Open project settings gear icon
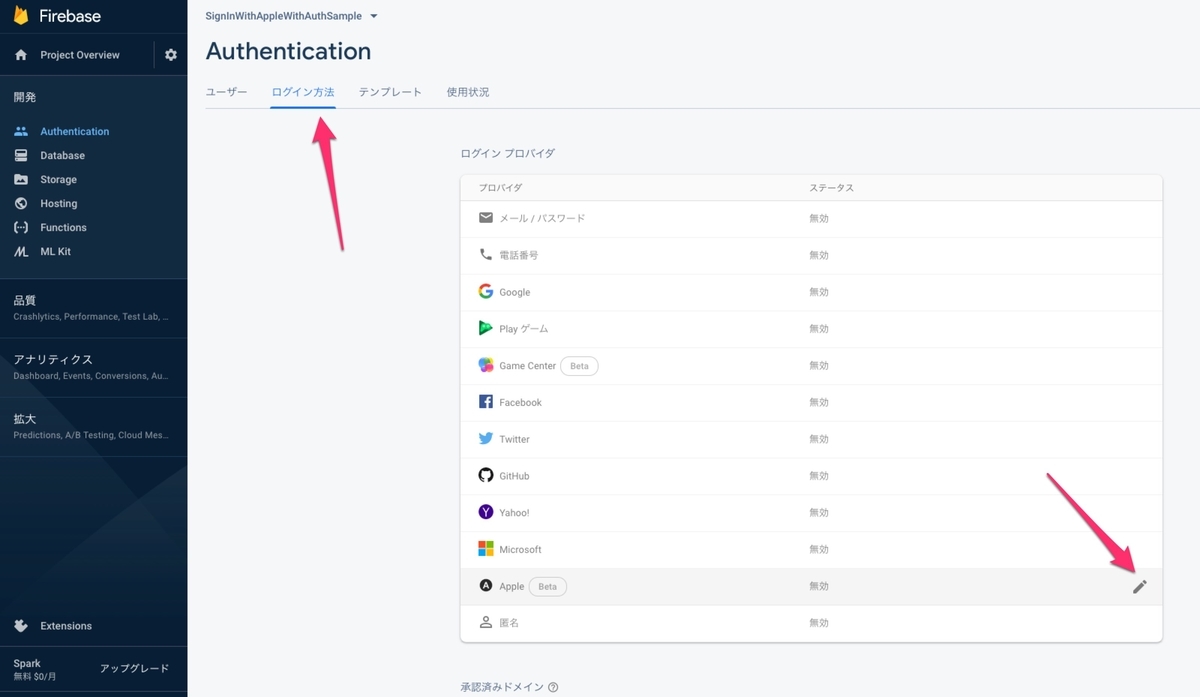Image resolution: width=1200 pixels, height=697 pixels. (x=171, y=55)
